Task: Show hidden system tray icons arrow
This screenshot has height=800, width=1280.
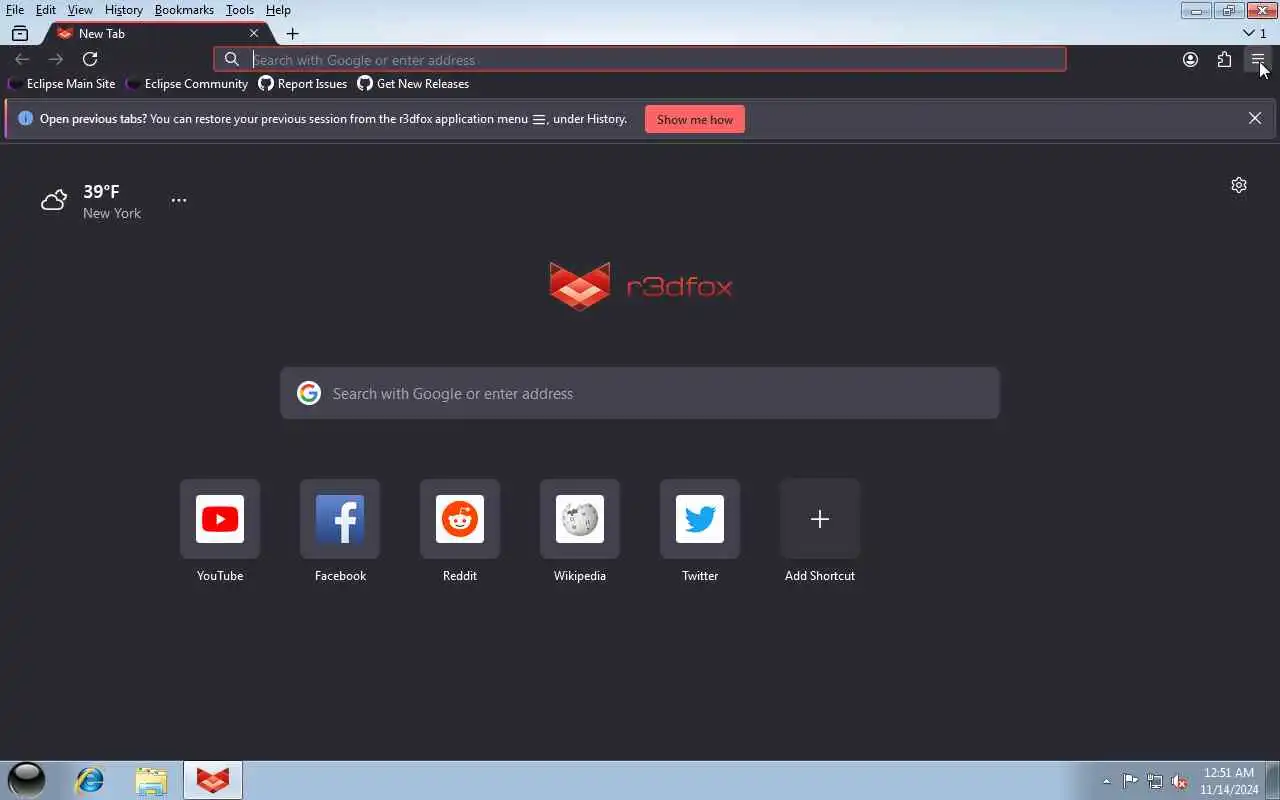Action: 1106,781
